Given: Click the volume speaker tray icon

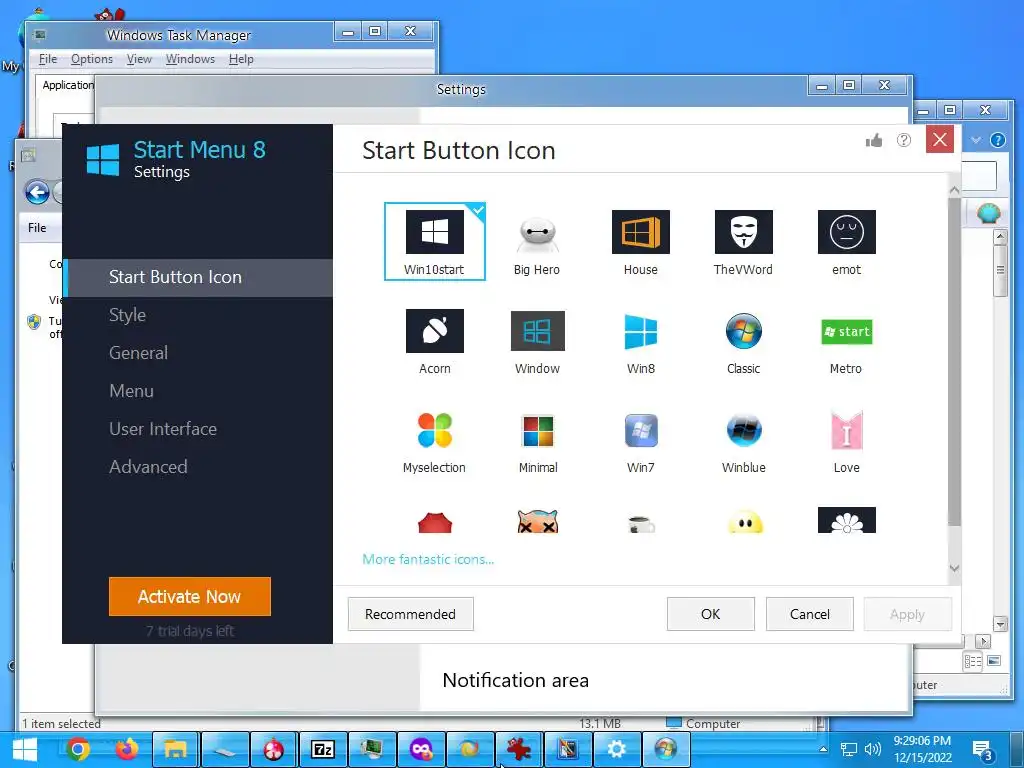Looking at the screenshot, I should pyautogui.click(x=873, y=749).
